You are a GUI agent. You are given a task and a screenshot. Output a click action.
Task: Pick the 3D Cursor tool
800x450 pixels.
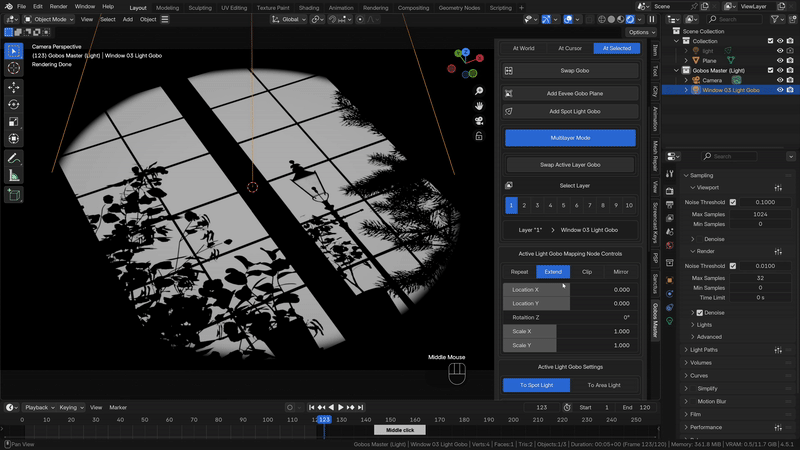(x=14, y=68)
